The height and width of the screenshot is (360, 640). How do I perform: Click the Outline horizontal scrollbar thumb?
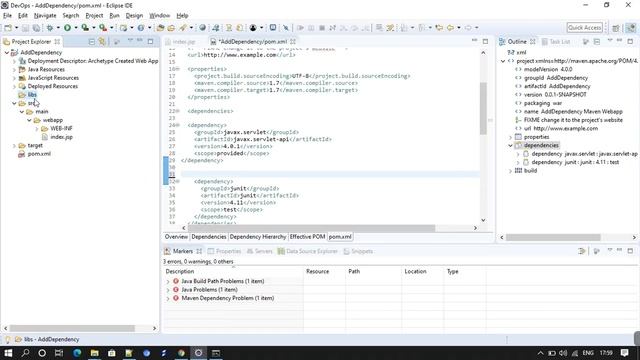(553, 237)
